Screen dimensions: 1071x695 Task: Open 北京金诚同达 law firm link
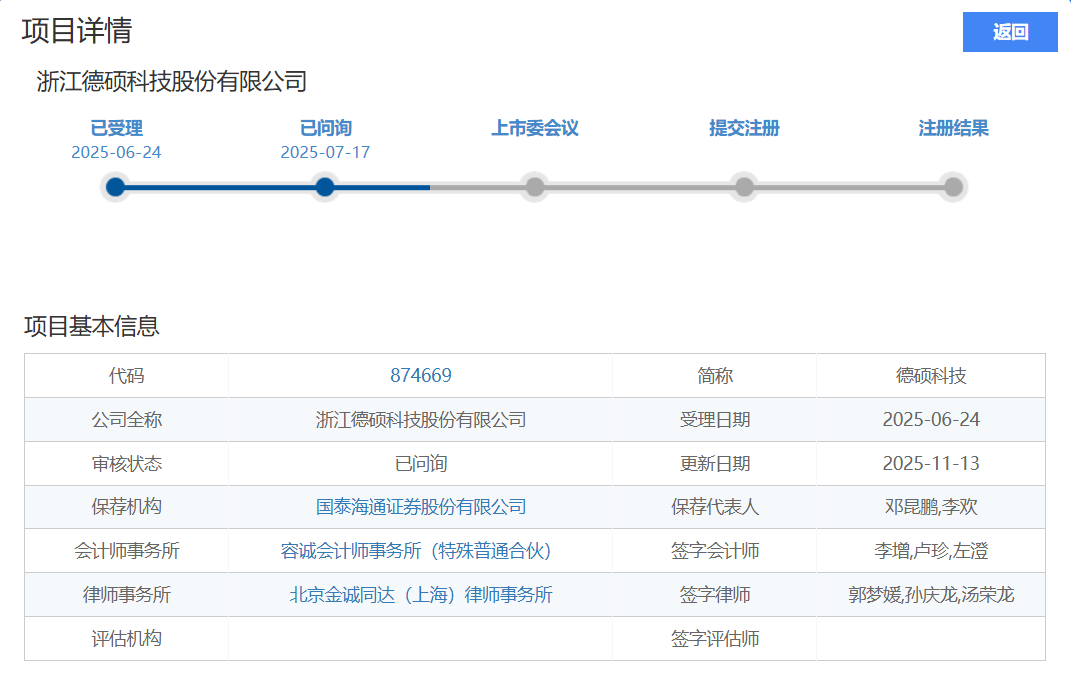420,595
